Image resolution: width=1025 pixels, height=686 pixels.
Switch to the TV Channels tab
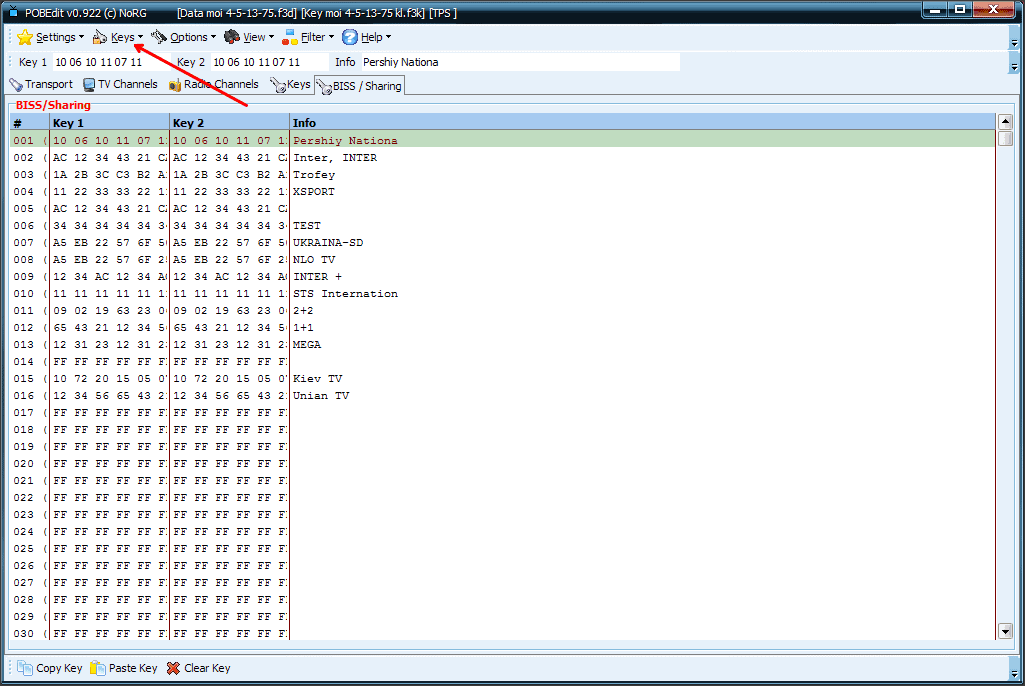coord(120,84)
